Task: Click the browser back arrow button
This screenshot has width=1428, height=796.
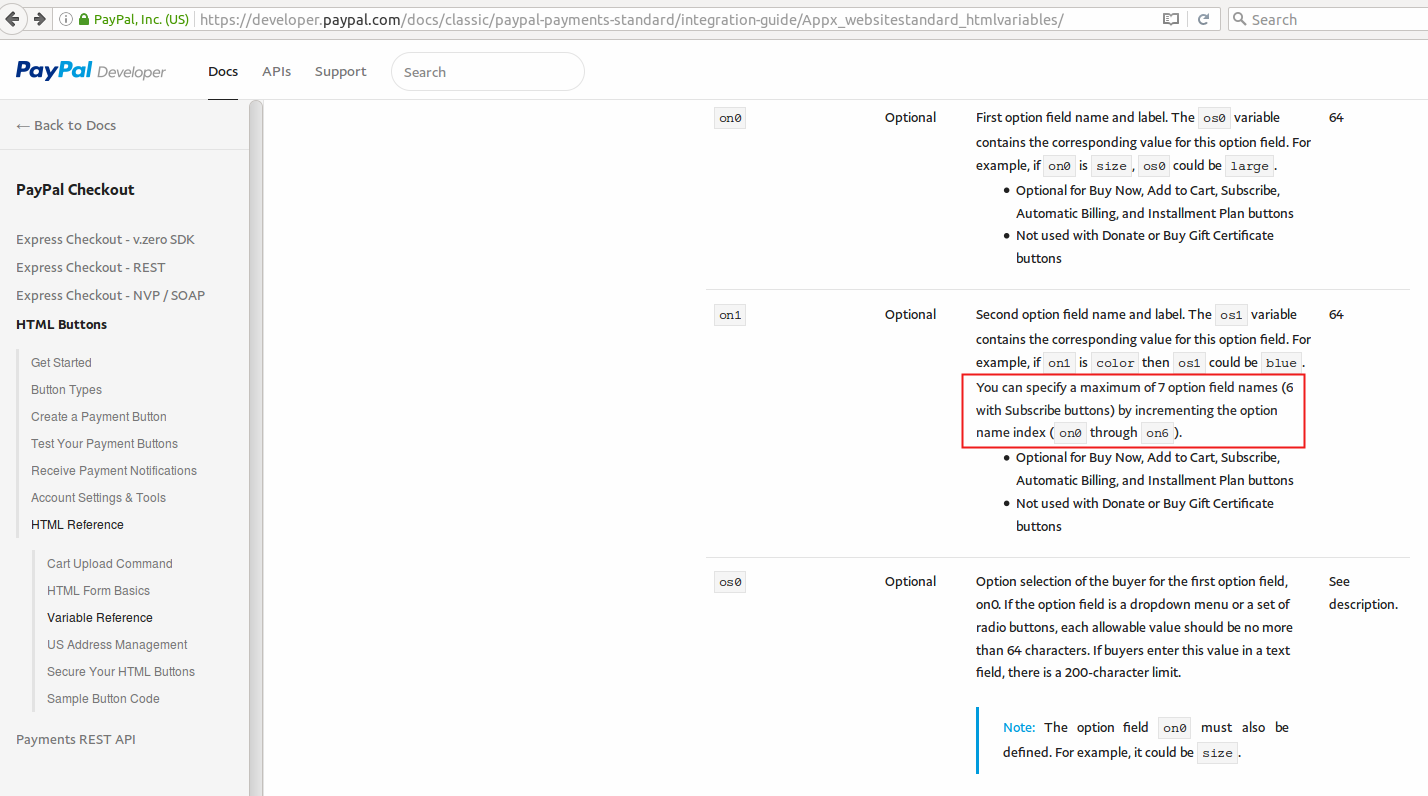Action: [13, 19]
